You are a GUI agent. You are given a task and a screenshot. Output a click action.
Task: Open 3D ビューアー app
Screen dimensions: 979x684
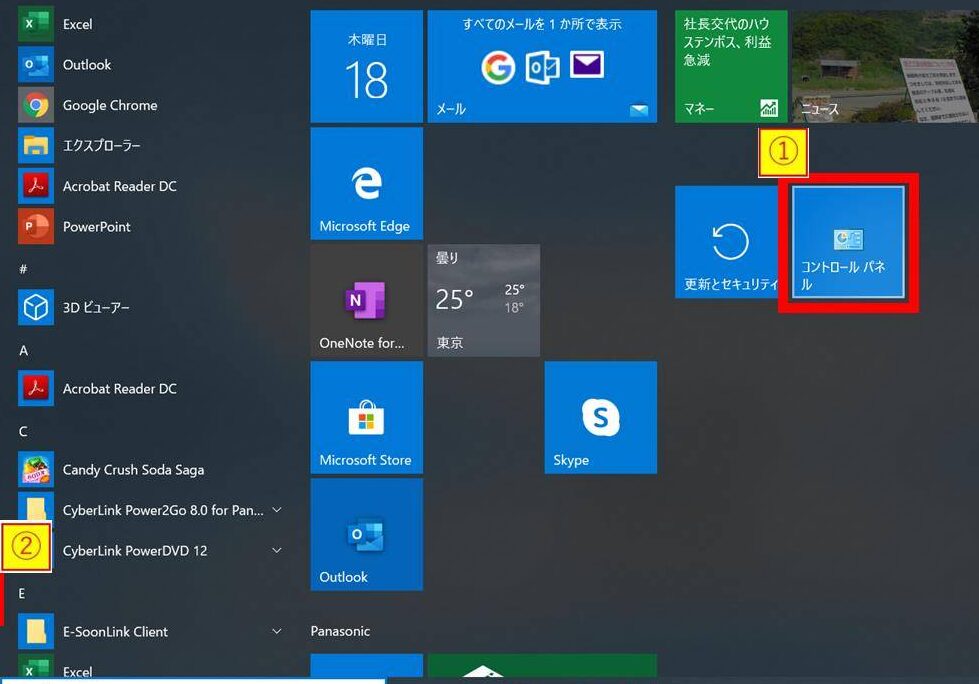[150, 308]
